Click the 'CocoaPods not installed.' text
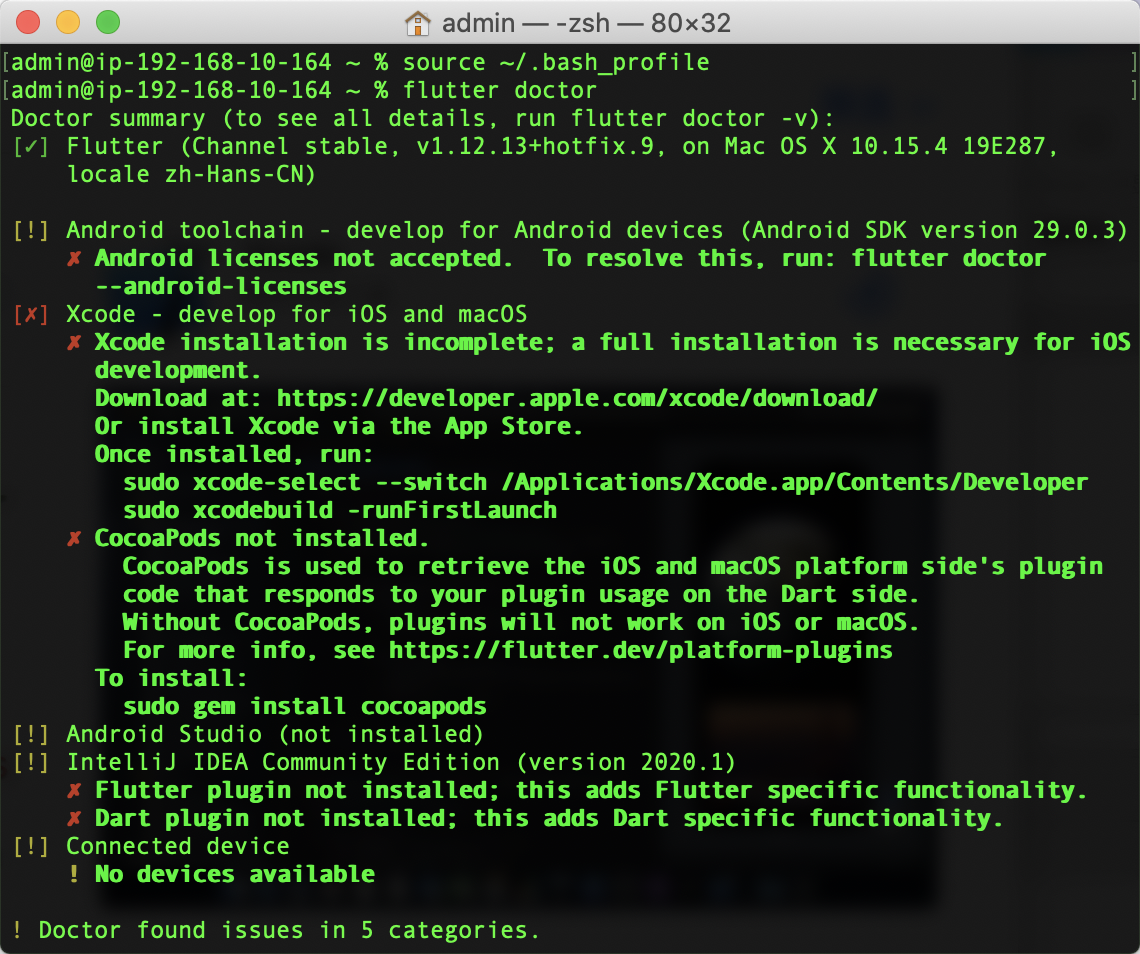Image resolution: width=1140 pixels, height=954 pixels. point(262,539)
